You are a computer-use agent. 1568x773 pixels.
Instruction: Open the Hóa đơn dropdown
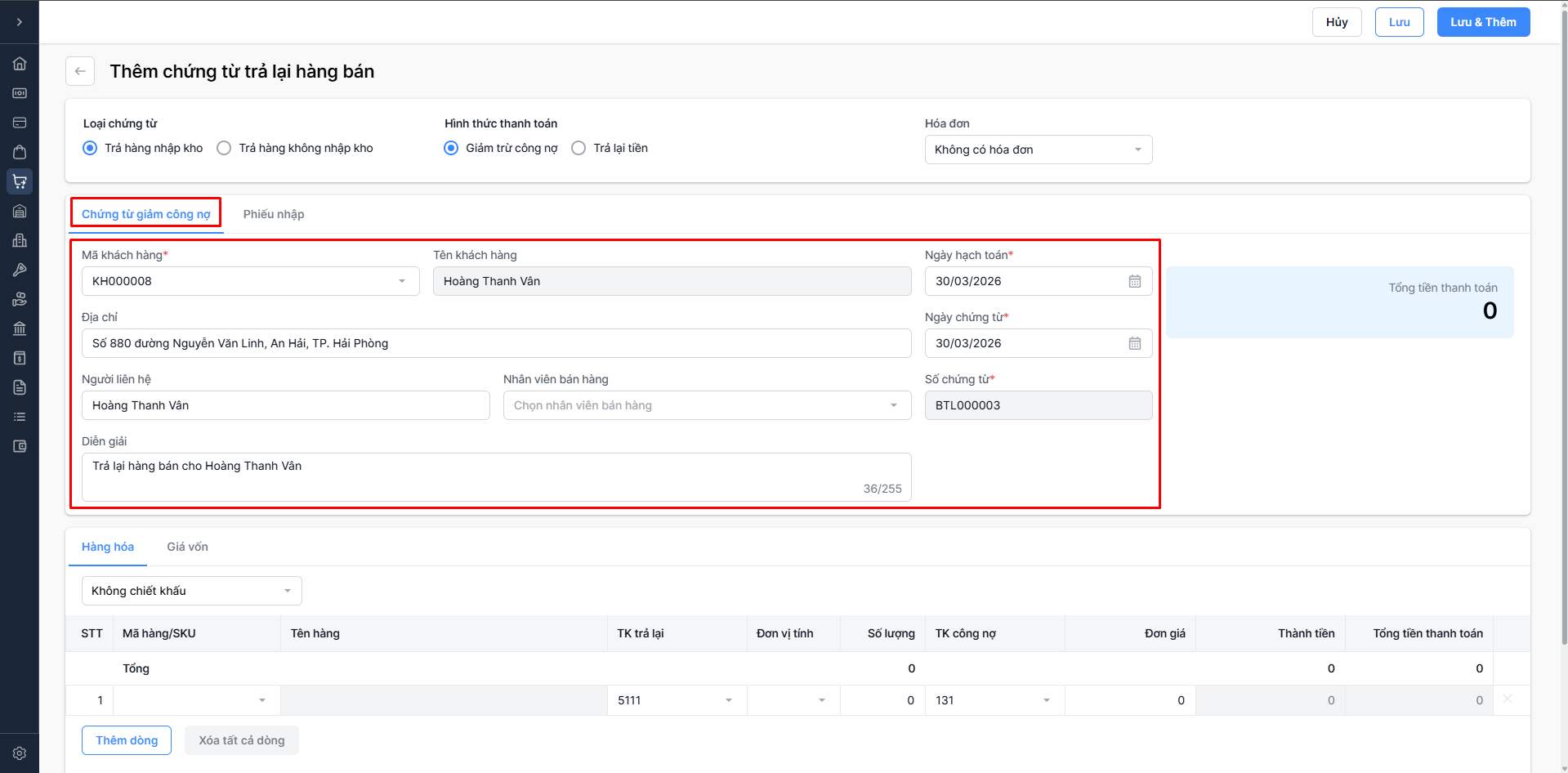1038,150
